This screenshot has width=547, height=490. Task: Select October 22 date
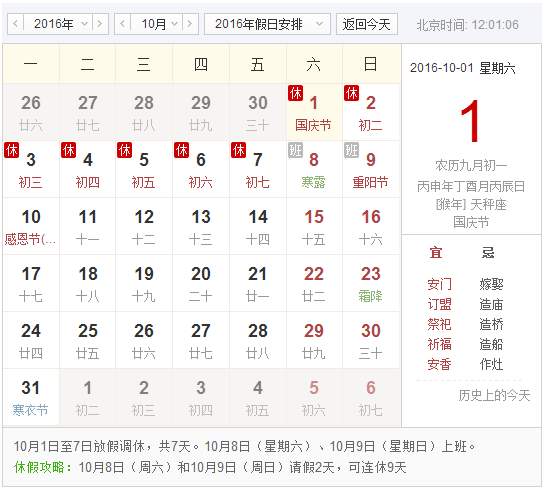314,283
